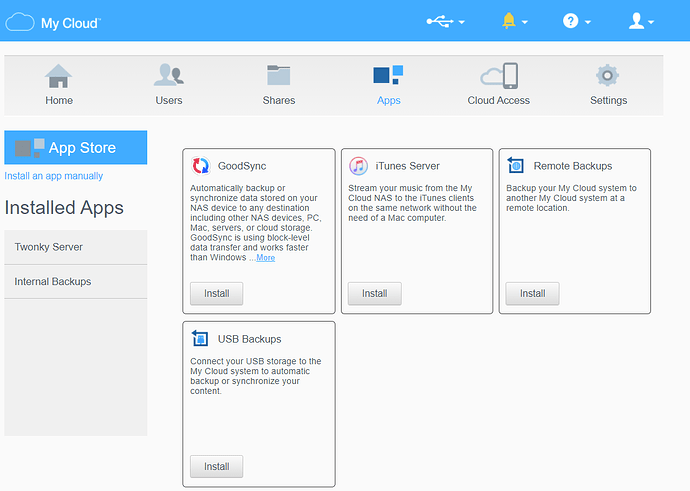The height and width of the screenshot is (491, 690).
Task: Select Twonky Server installed app
Action: (76, 247)
